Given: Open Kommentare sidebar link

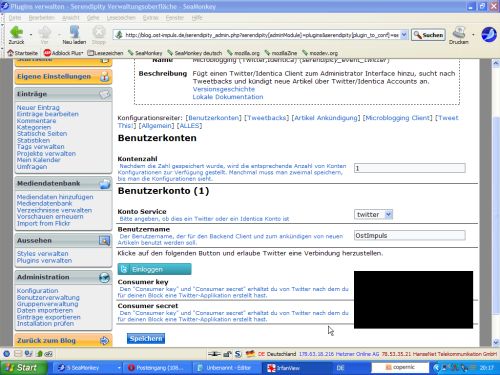Looking at the screenshot, I should (36, 121).
